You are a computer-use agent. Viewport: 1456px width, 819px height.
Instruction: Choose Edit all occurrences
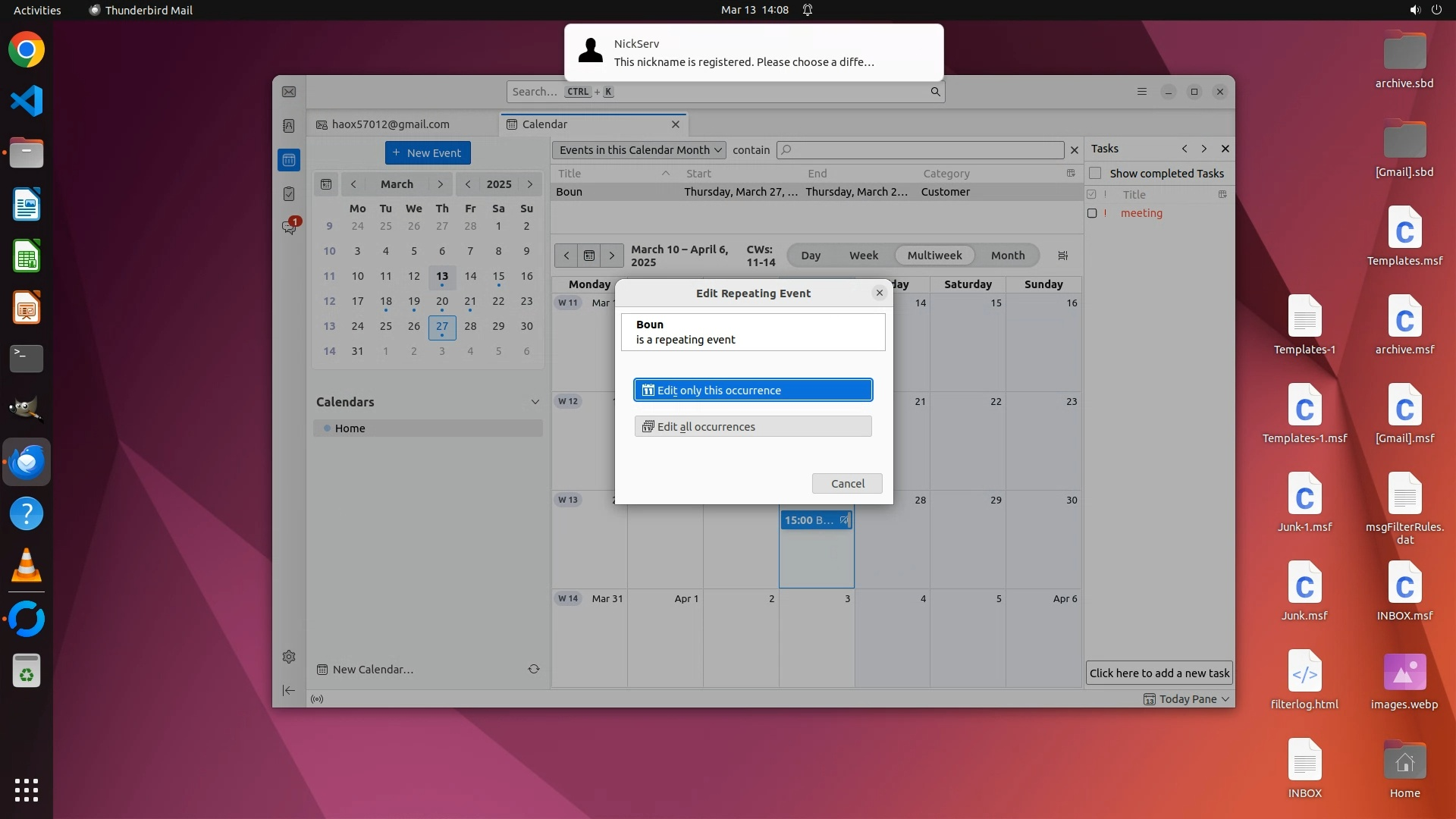coord(752,427)
